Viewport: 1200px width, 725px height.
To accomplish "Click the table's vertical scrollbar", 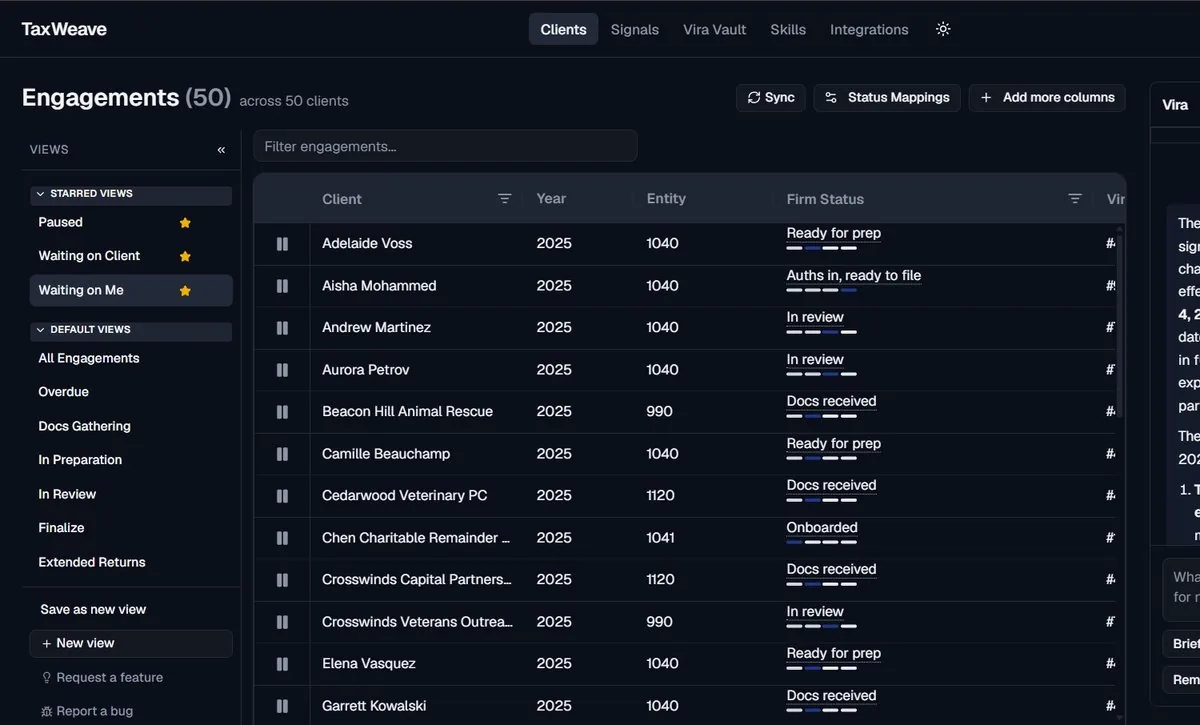I will pyautogui.click(x=1120, y=325).
